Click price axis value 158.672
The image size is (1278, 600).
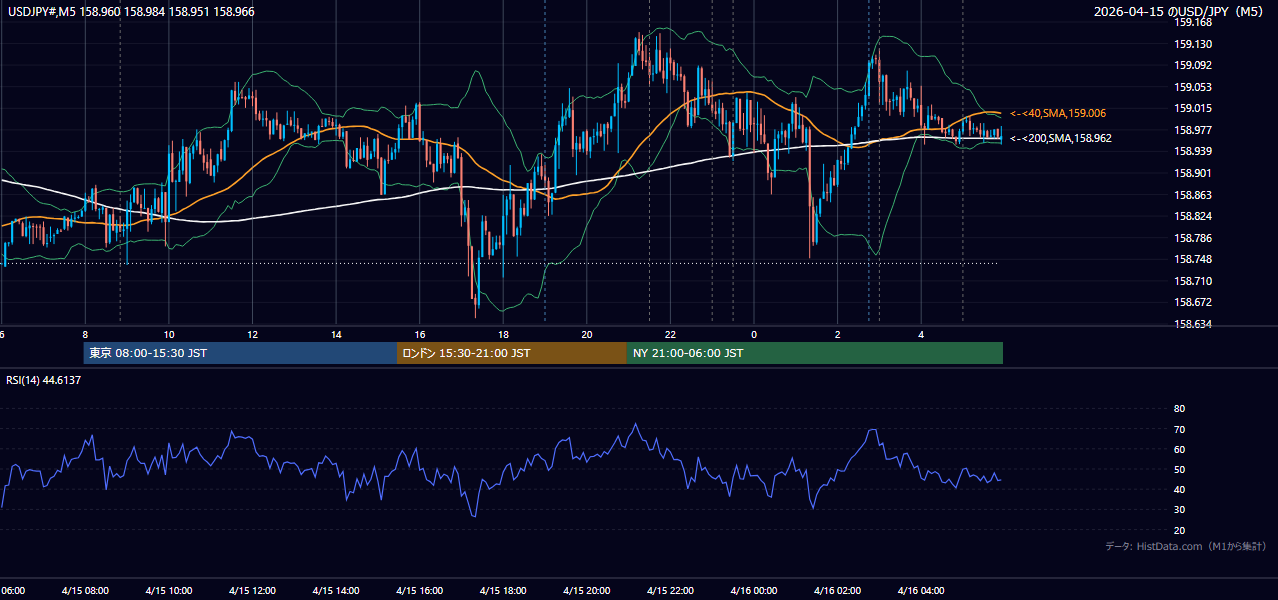(x=1193, y=303)
